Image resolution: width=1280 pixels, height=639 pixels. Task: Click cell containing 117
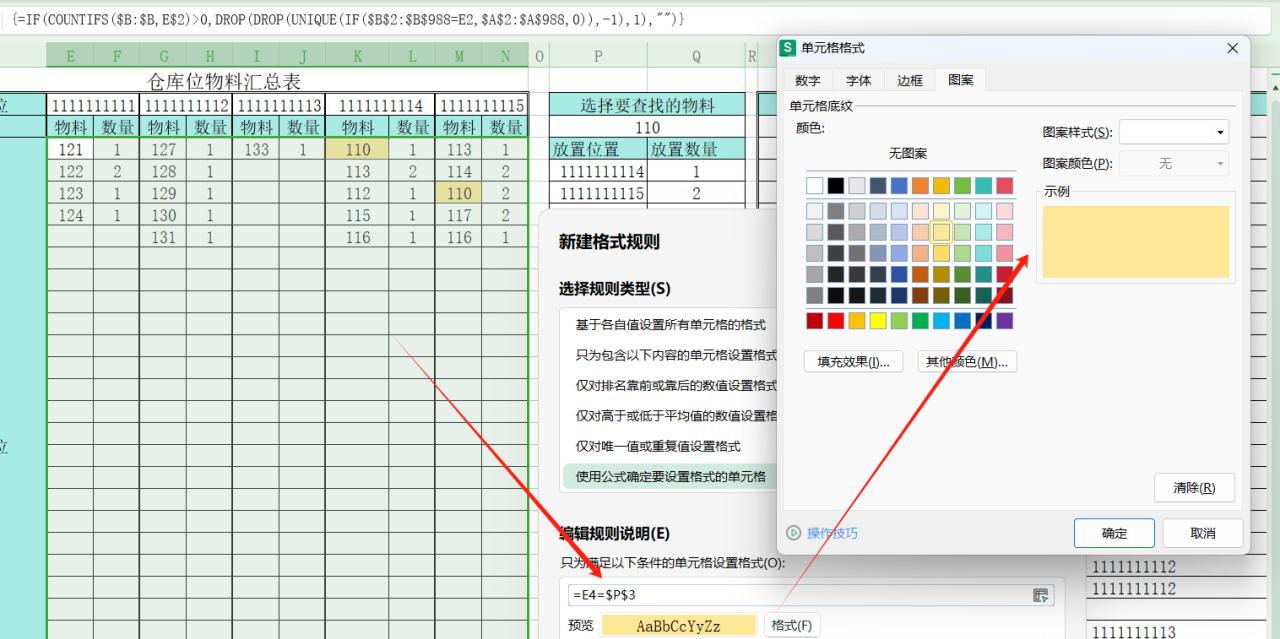tap(458, 215)
